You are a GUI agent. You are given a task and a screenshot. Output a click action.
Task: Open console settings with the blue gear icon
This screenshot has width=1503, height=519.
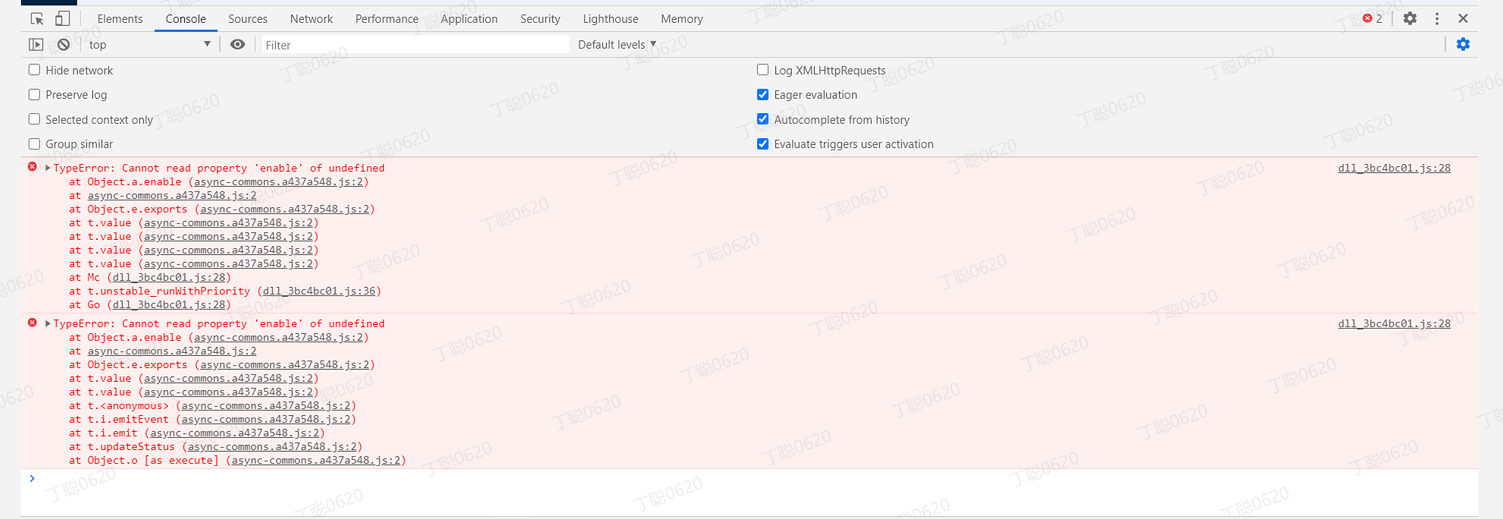(1463, 44)
